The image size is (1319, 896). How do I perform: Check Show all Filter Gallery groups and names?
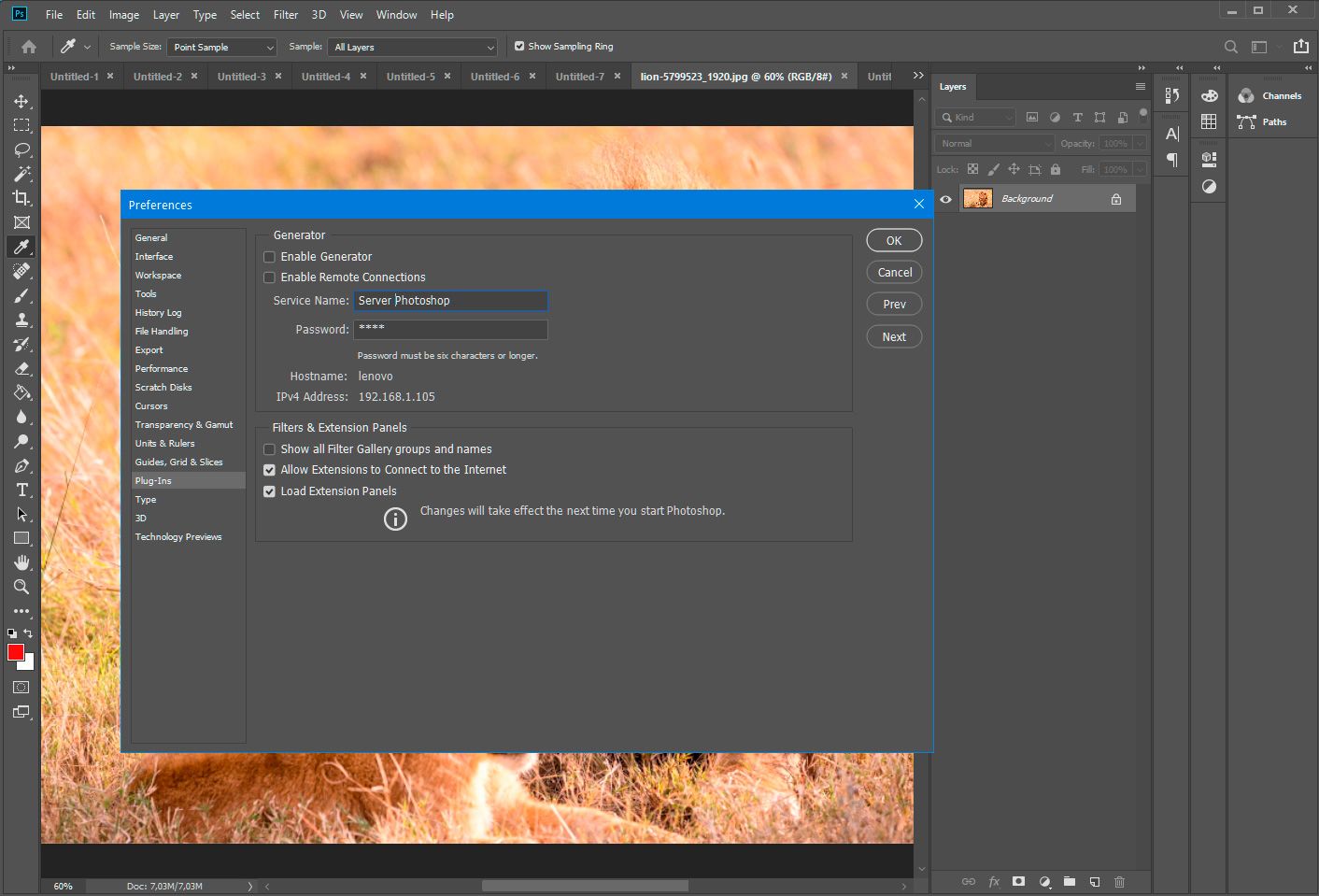[x=269, y=449]
